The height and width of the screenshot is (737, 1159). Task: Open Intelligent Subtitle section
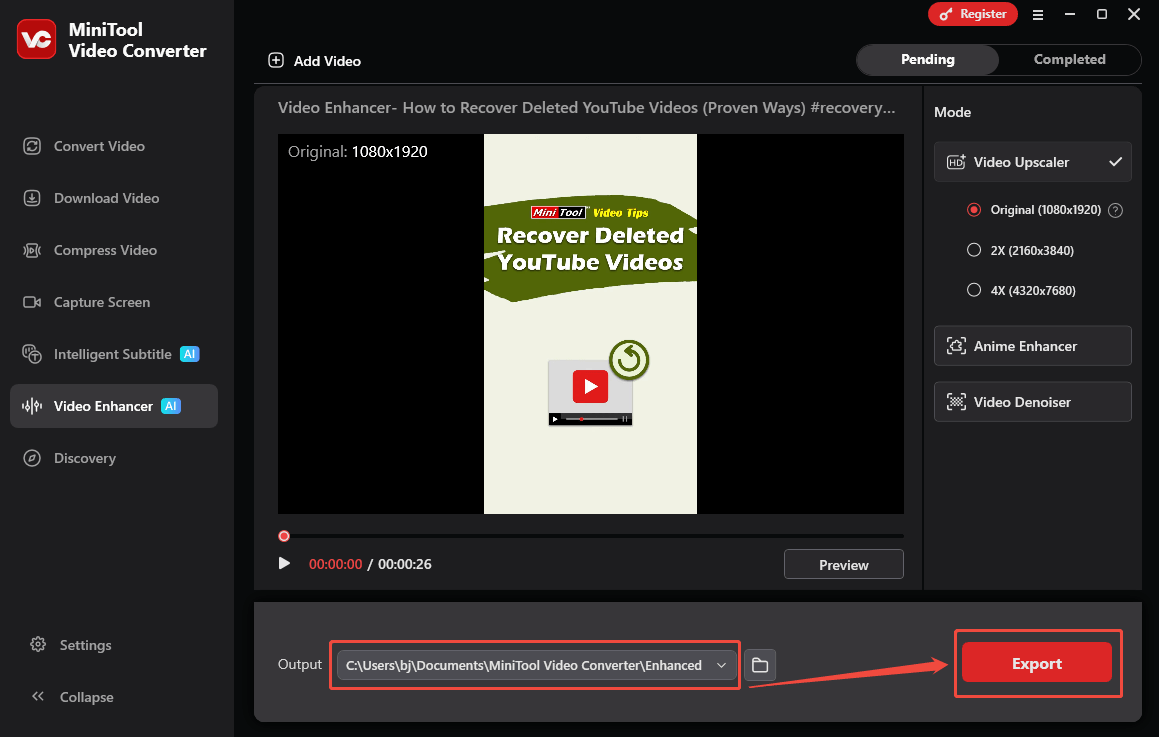(114, 354)
